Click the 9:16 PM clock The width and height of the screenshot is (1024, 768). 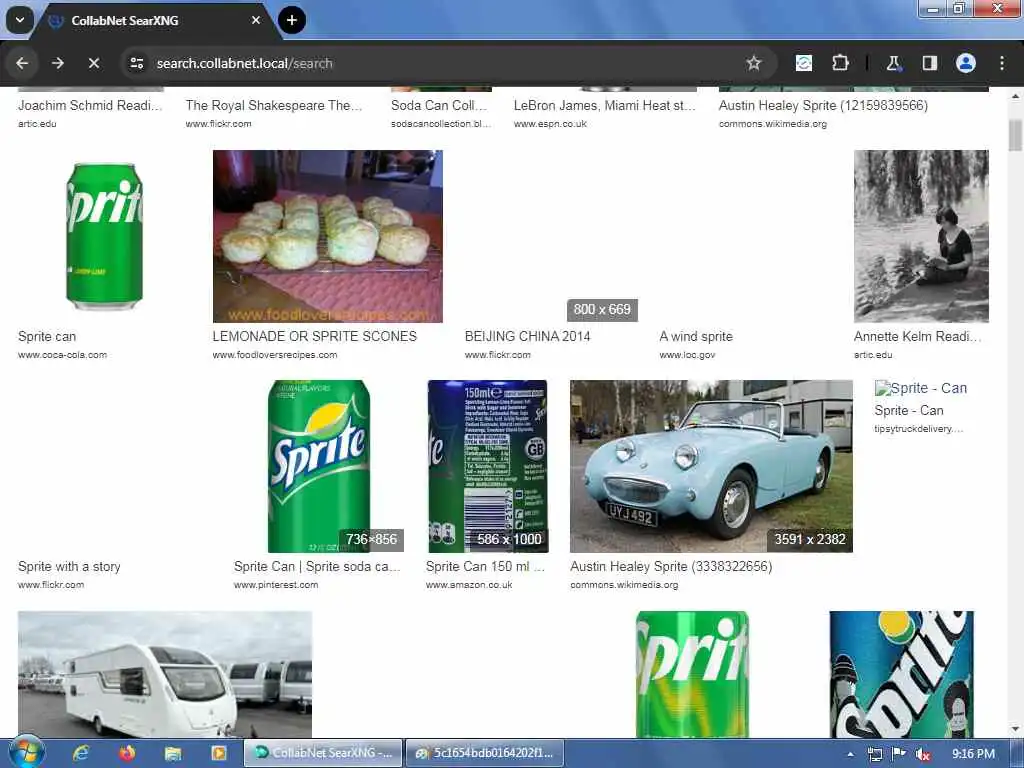tap(973, 754)
